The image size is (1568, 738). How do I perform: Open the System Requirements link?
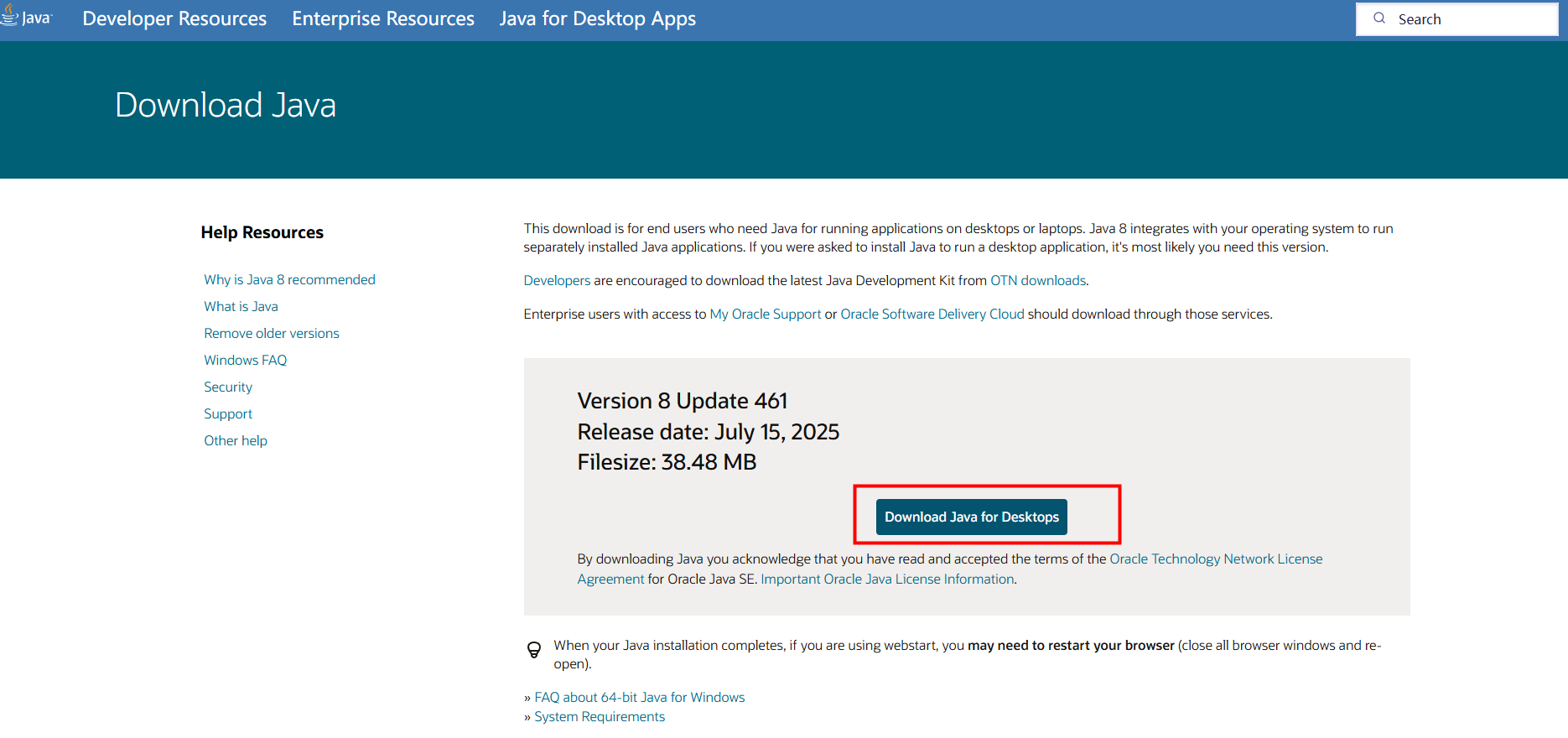(x=600, y=716)
